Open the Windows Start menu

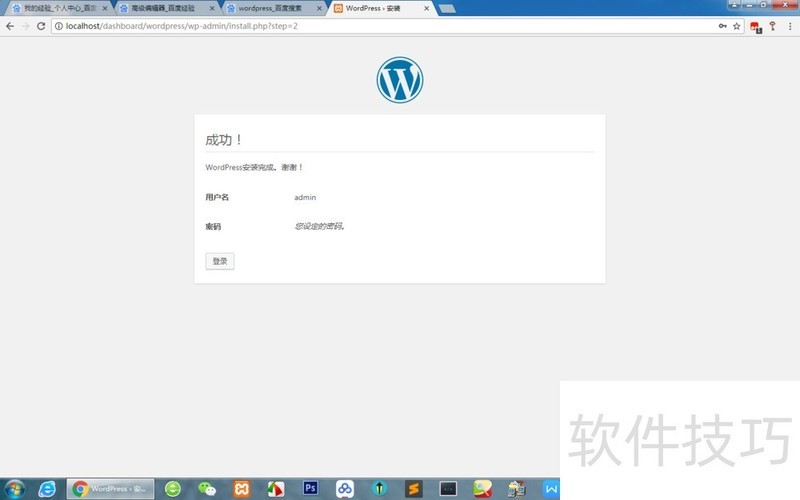click(x=14, y=489)
